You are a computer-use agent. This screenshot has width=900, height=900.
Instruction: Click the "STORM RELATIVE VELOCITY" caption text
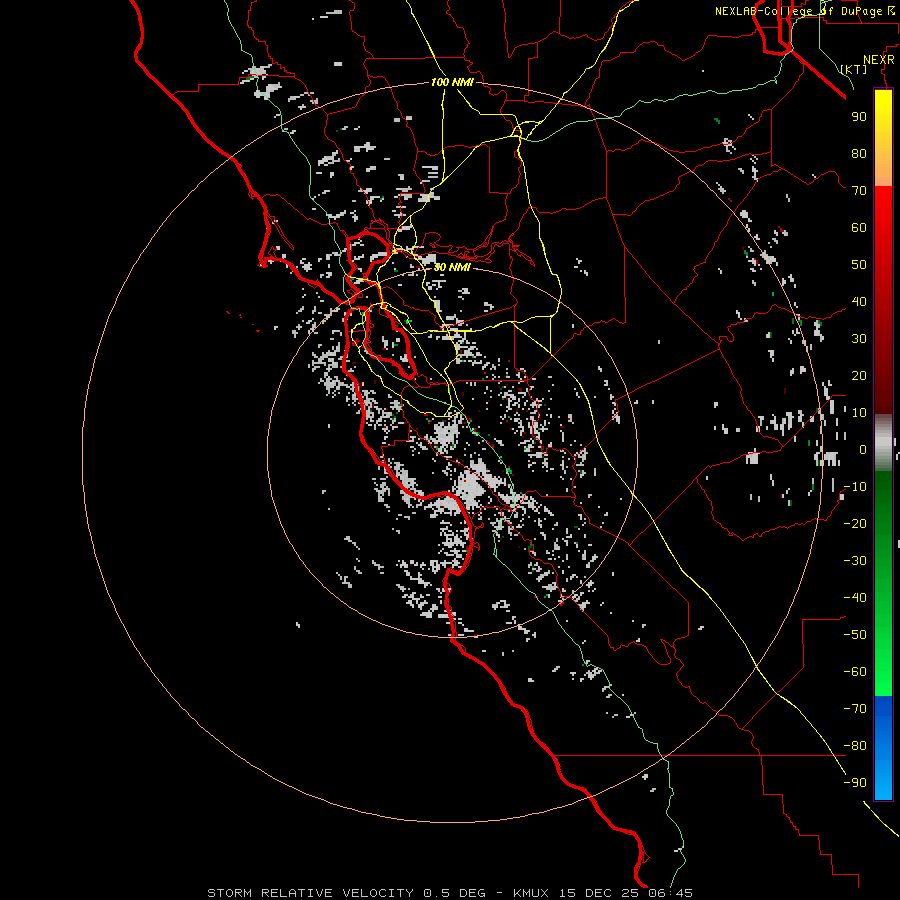pos(310,893)
